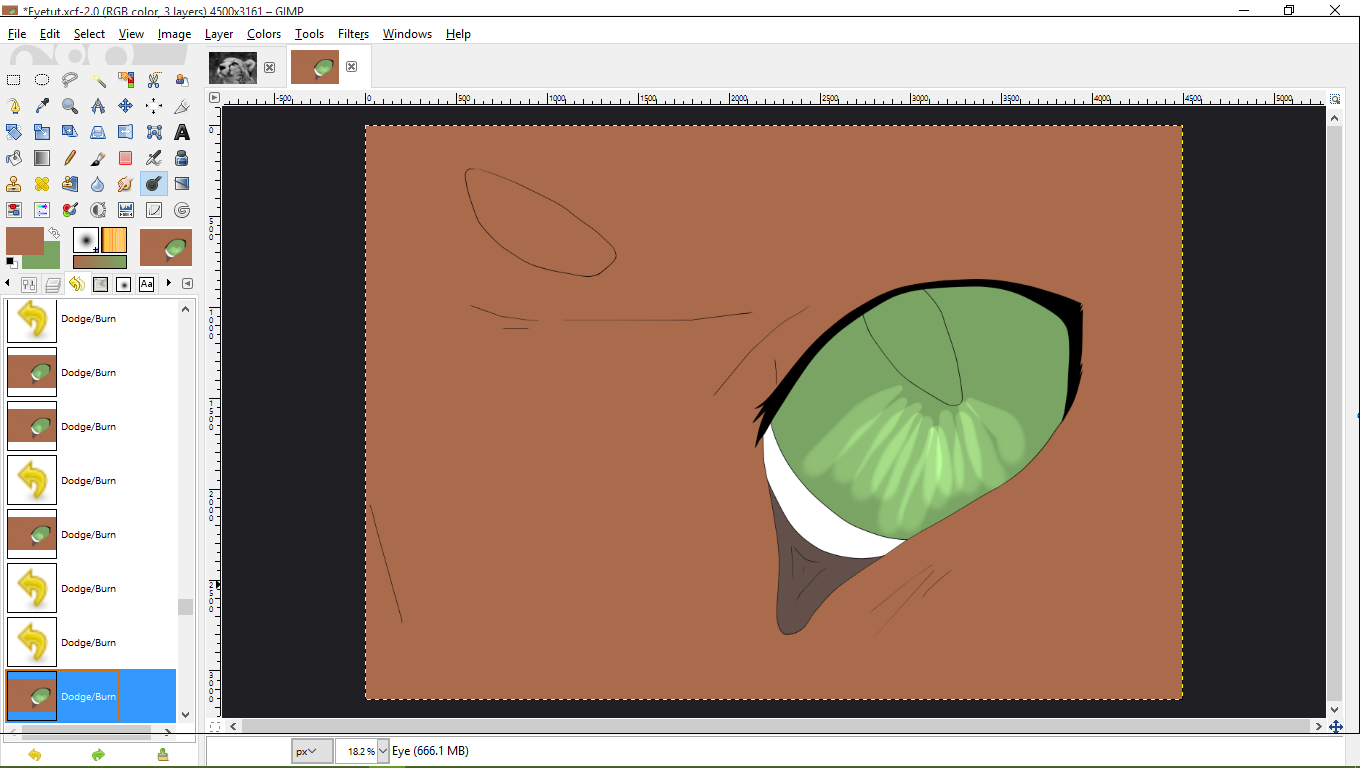
Task: Switch to the Layers dock tab
Action: tap(53, 285)
